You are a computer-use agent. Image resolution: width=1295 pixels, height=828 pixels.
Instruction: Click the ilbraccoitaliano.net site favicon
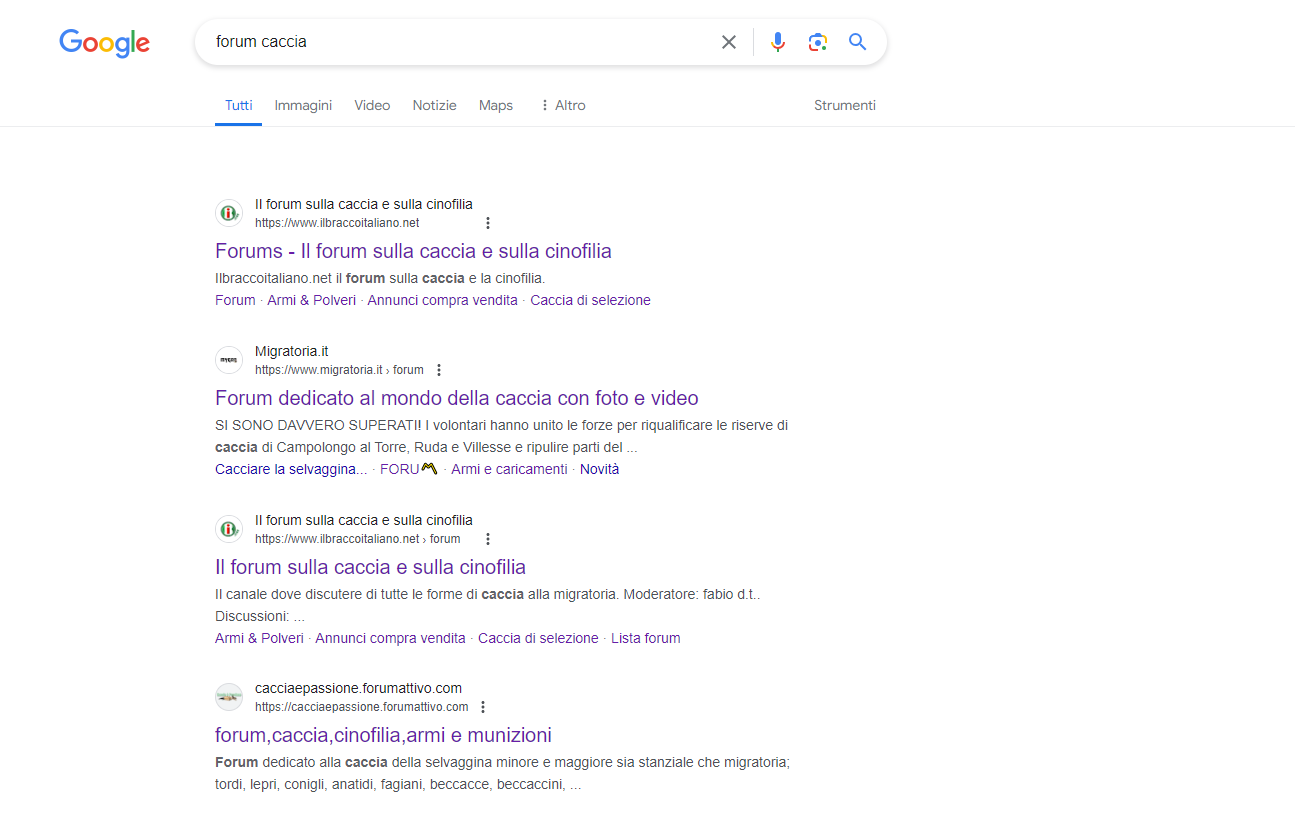[x=228, y=212]
